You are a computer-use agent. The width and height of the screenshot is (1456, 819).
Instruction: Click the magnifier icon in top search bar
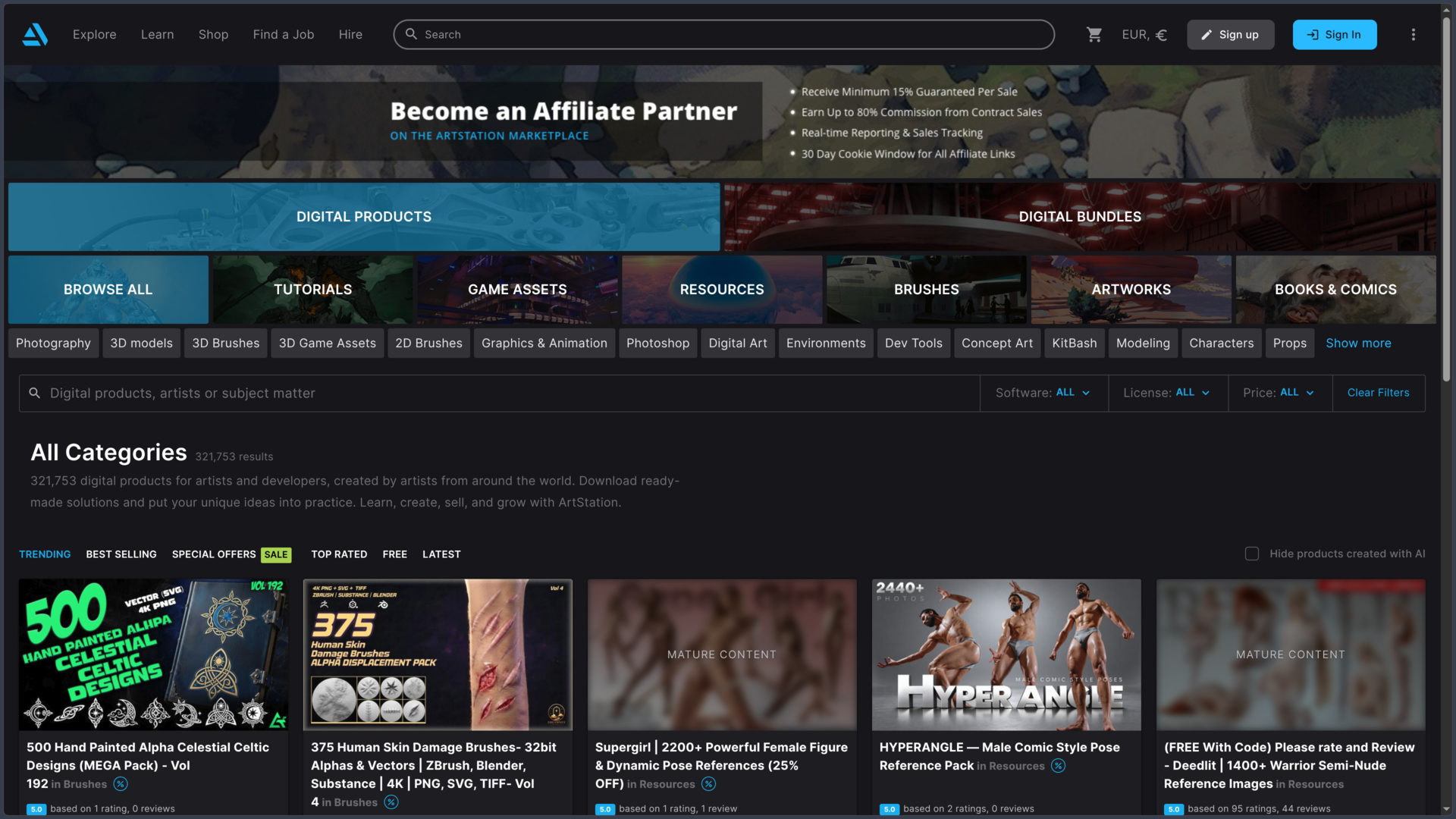[x=411, y=34]
